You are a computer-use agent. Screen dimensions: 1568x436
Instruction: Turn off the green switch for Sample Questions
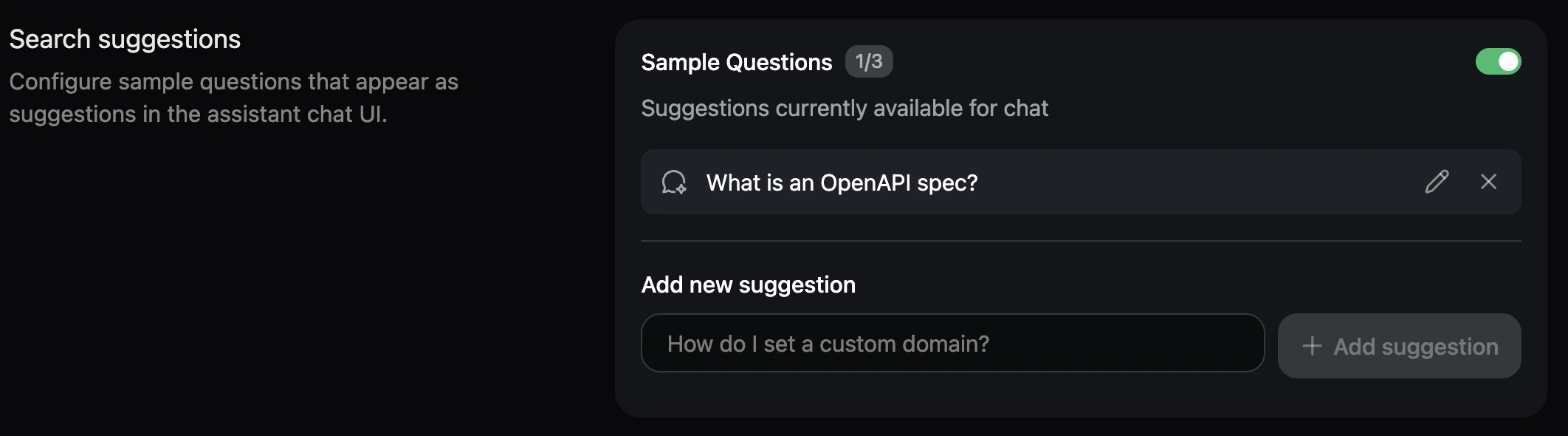click(x=1499, y=61)
